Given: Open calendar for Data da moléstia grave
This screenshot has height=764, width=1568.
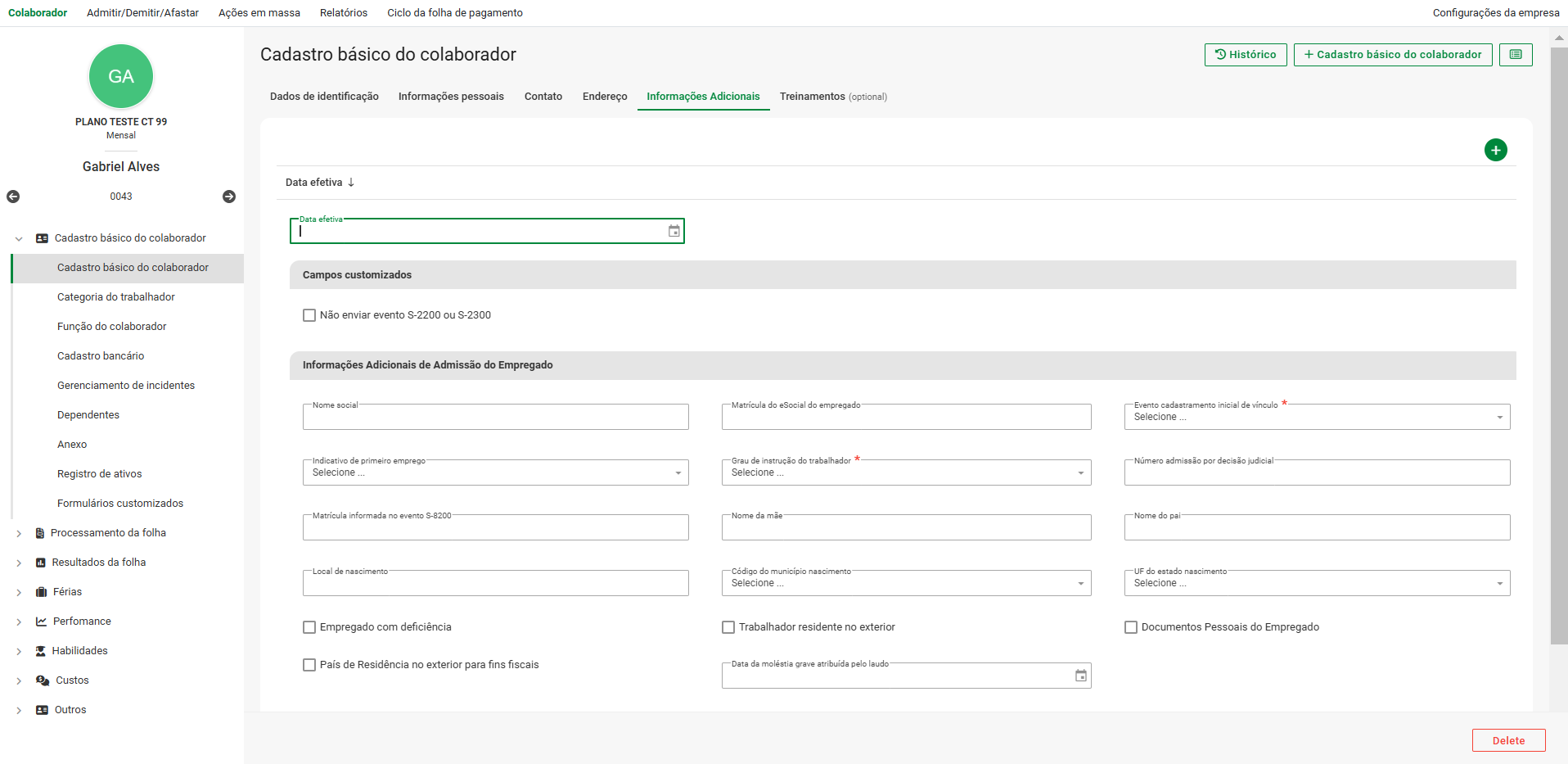Looking at the screenshot, I should [x=1080, y=676].
